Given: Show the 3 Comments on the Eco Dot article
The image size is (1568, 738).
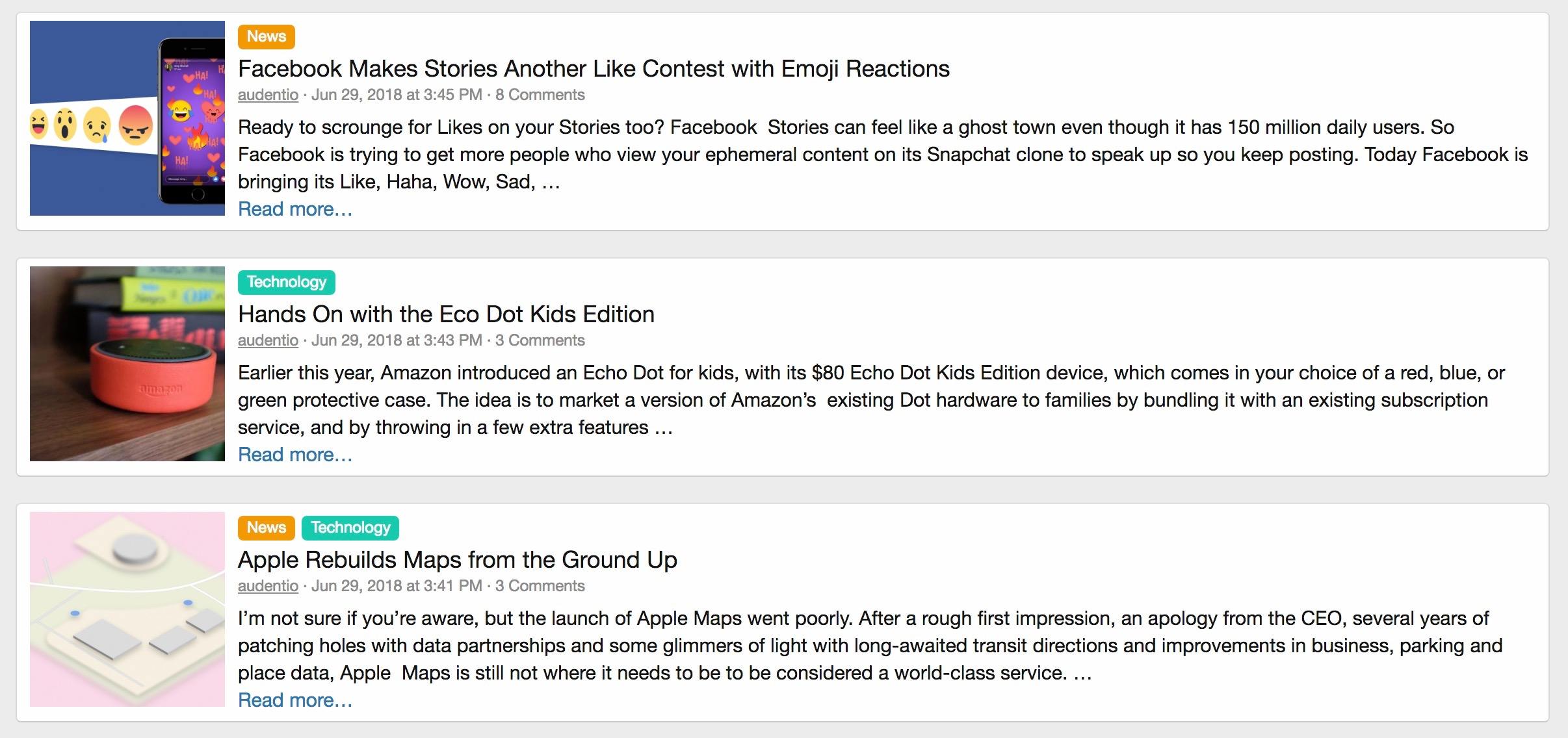Looking at the screenshot, I should (x=540, y=340).
